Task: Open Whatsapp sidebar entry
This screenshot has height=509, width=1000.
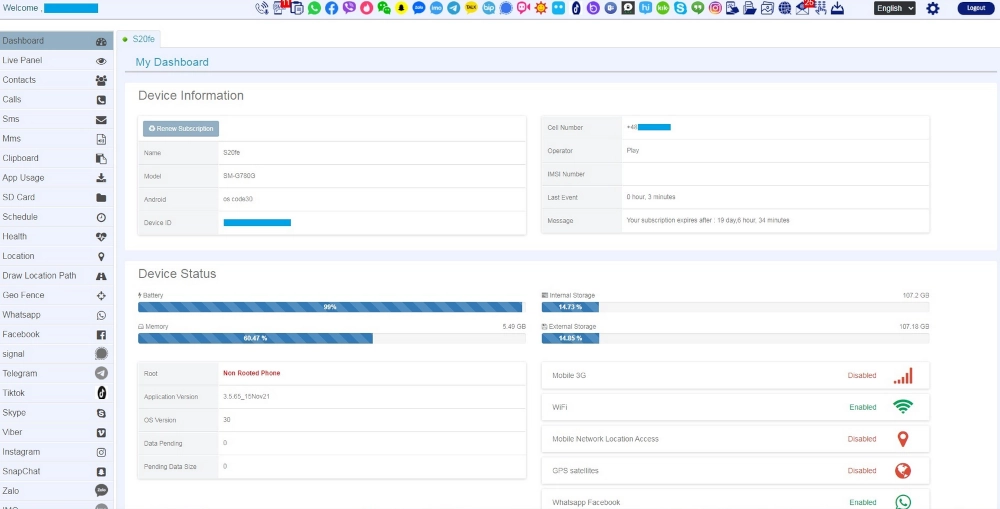Action: [57, 315]
